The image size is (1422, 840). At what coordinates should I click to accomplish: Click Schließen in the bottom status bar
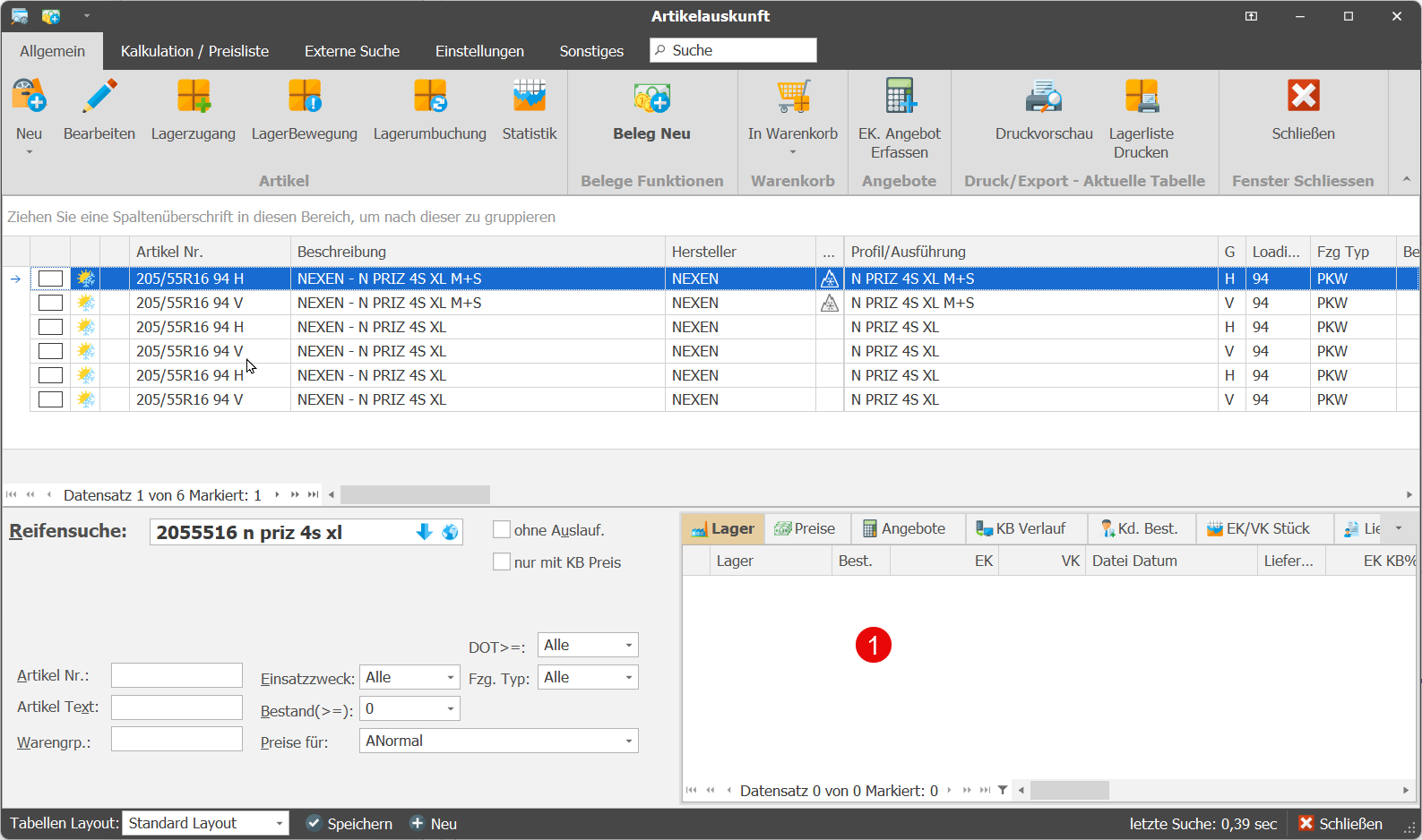tap(1340, 824)
